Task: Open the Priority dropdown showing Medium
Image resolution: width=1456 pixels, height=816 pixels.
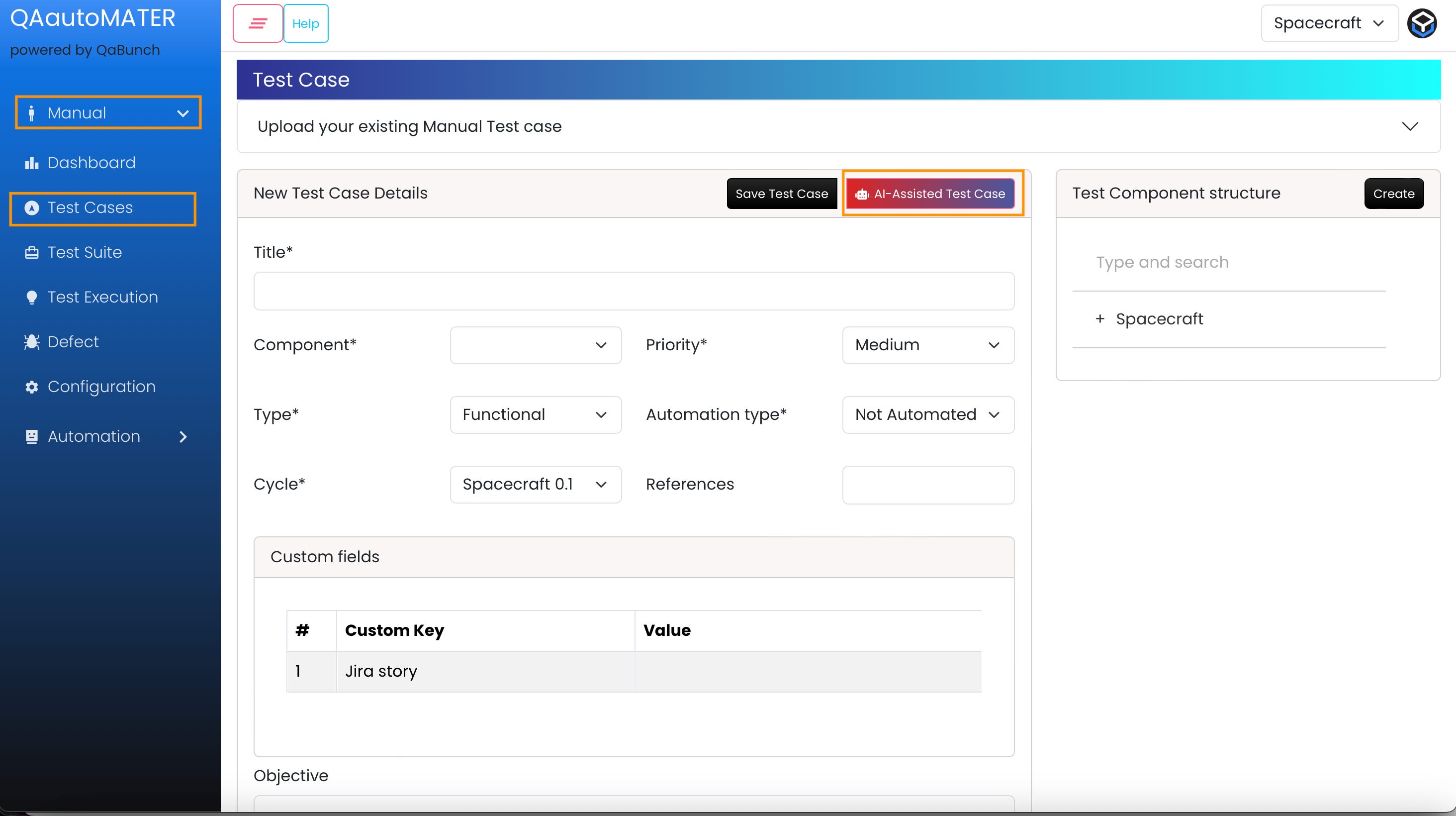Action: tap(927, 345)
